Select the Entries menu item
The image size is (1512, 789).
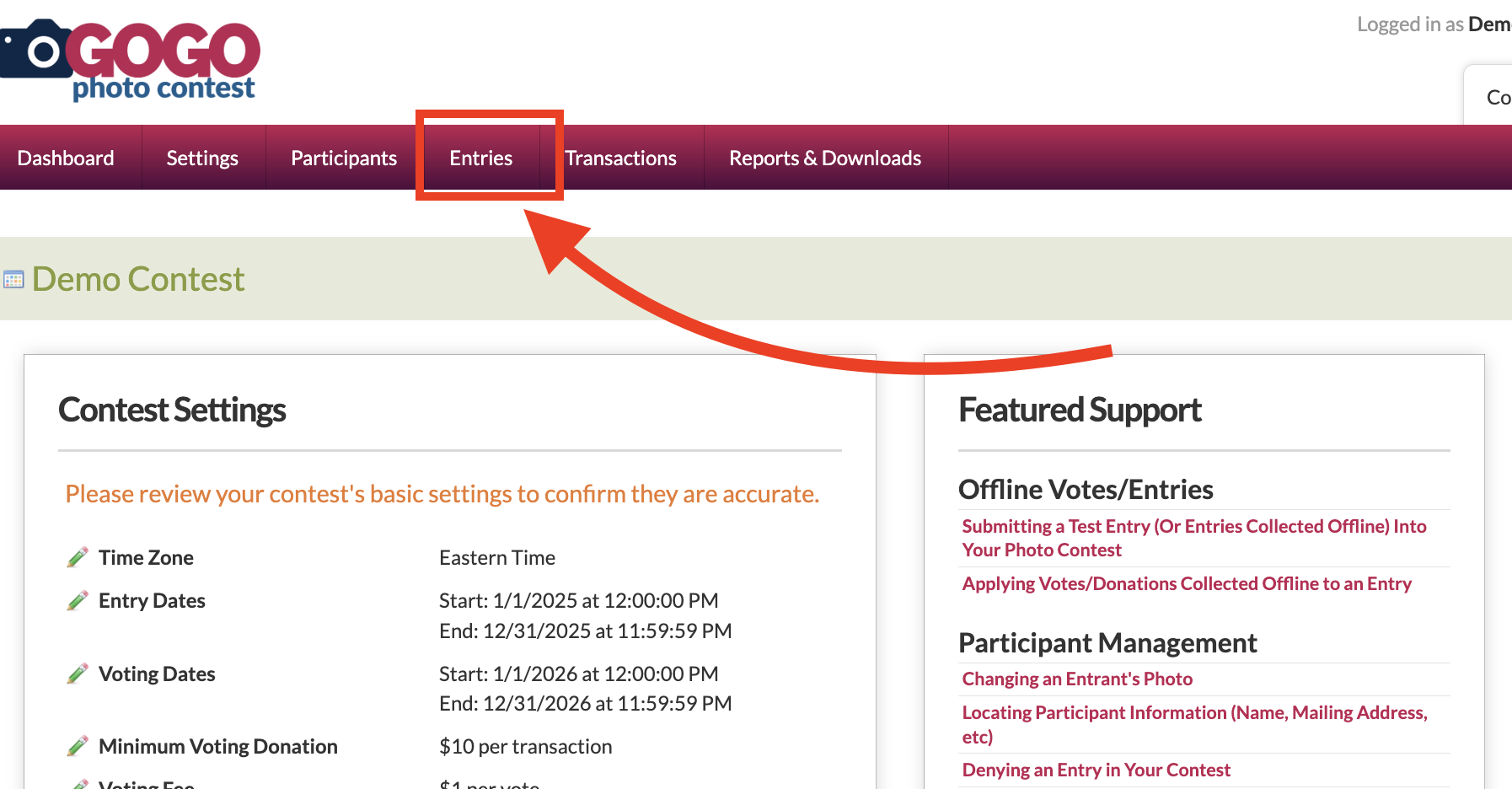(x=481, y=158)
